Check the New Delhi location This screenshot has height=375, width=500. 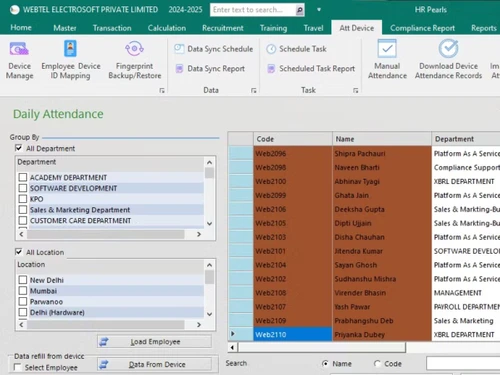tap(23, 280)
